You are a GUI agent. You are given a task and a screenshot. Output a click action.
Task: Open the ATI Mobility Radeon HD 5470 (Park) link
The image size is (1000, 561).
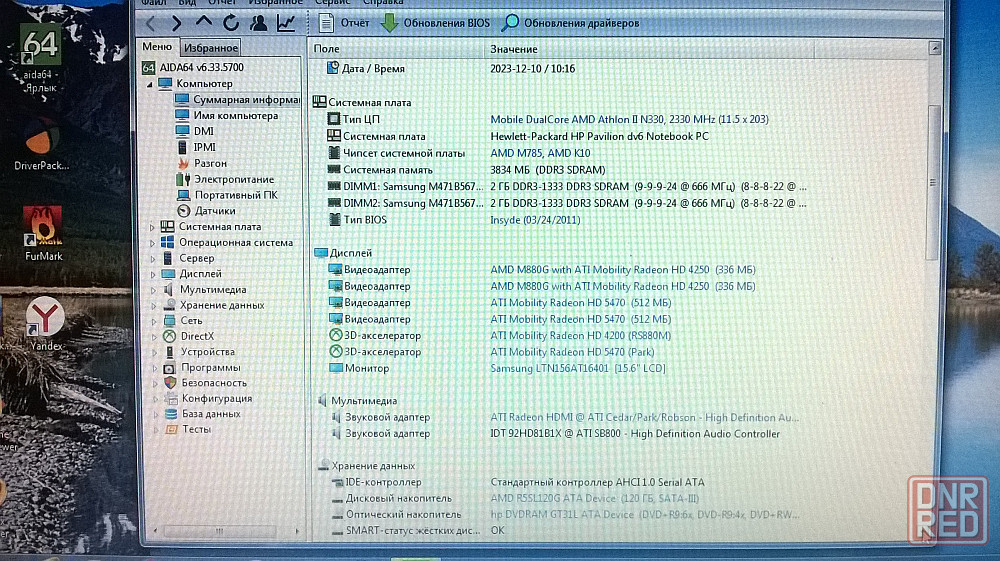pos(572,352)
